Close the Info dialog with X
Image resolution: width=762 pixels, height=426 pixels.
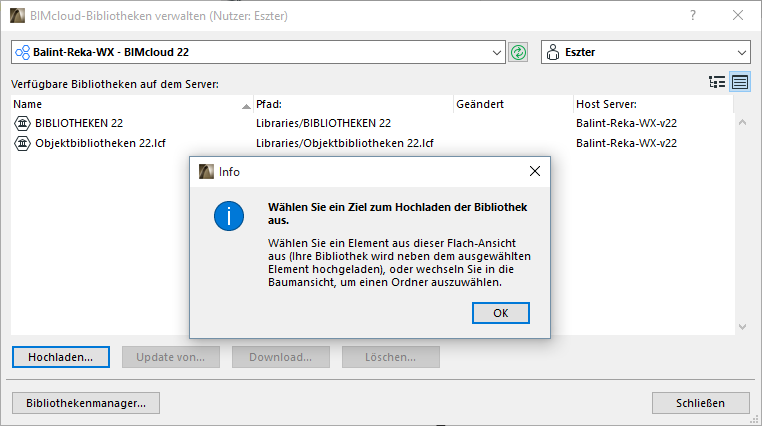(535, 171)
